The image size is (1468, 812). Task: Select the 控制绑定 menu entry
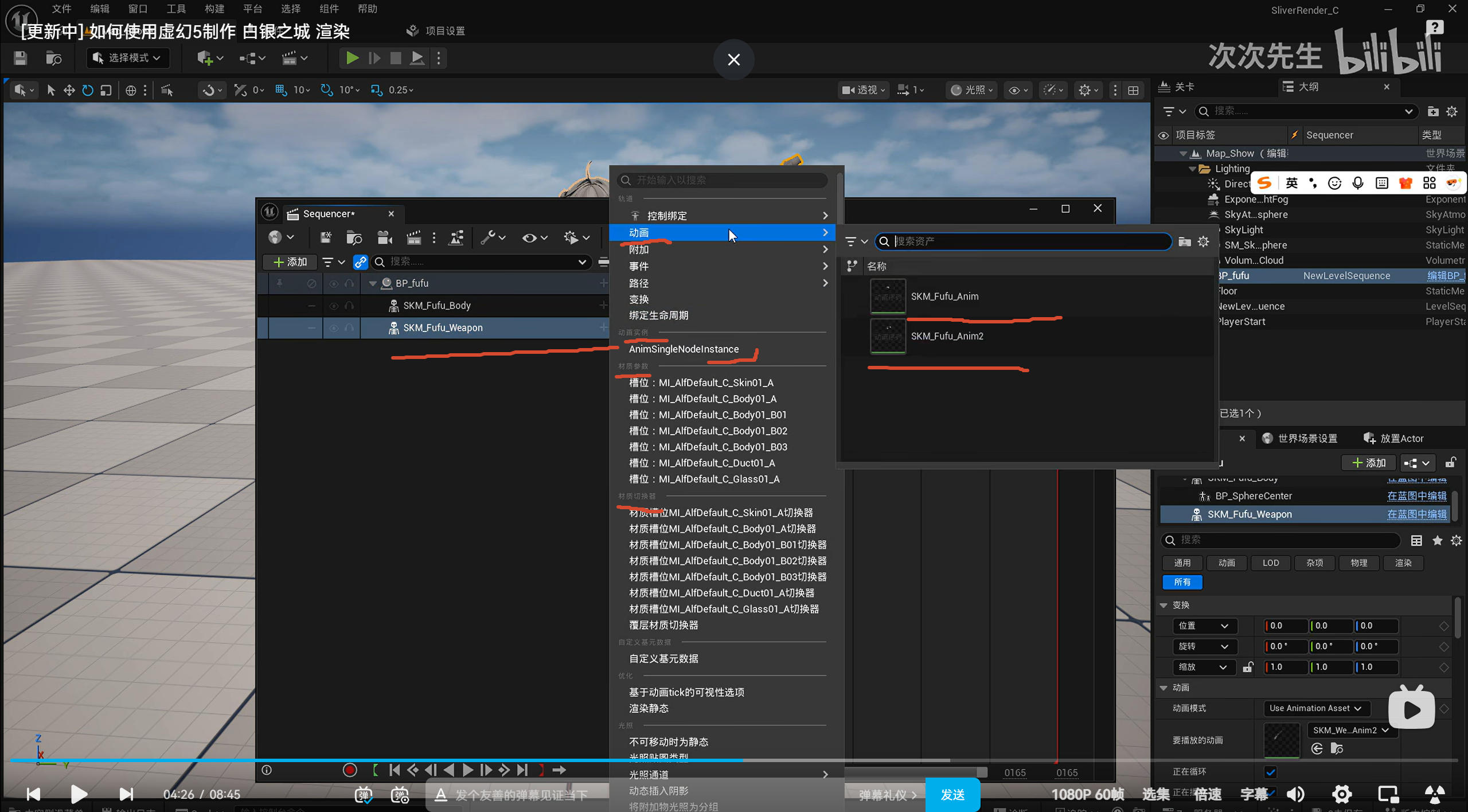click(723, 216)
